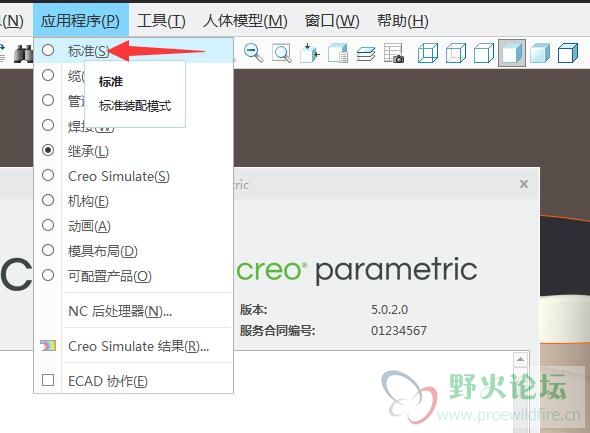Open NC 后处理器(N)... menu entry

pos(134,311)
